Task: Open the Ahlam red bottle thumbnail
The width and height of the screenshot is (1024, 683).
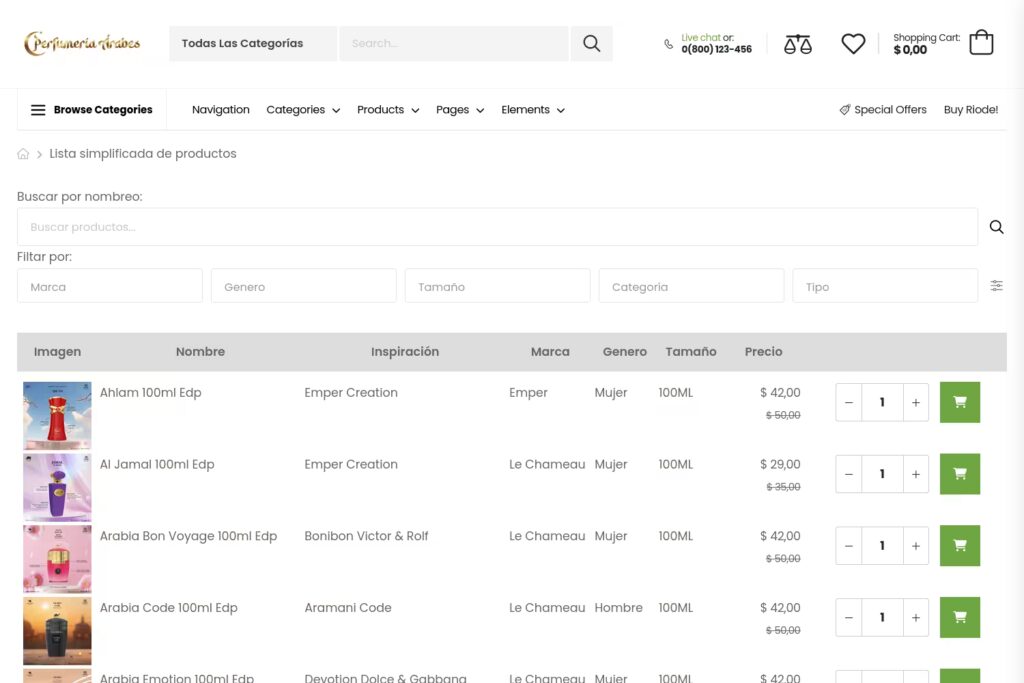Action: pos(57,416)
